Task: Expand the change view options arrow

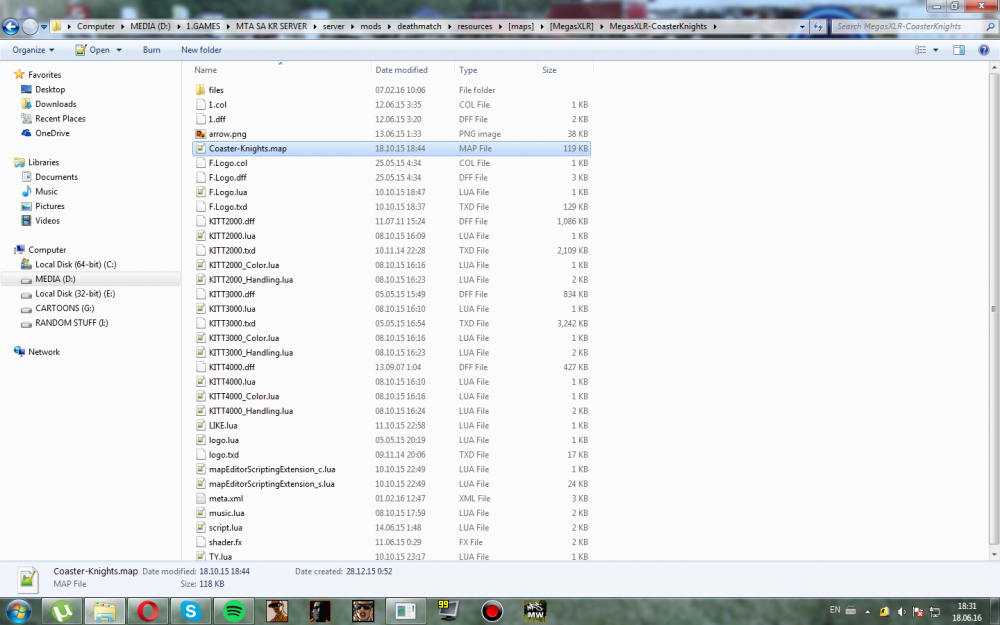Action: pyautogui.click(x=936, y=50)
